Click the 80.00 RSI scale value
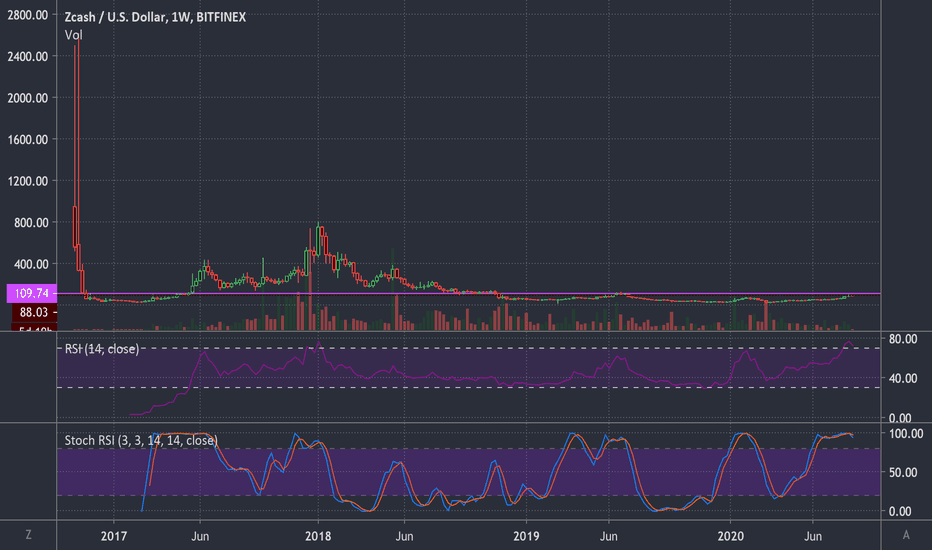The width and height of the screenshot is (932, 550). click(x=903, y=339)
